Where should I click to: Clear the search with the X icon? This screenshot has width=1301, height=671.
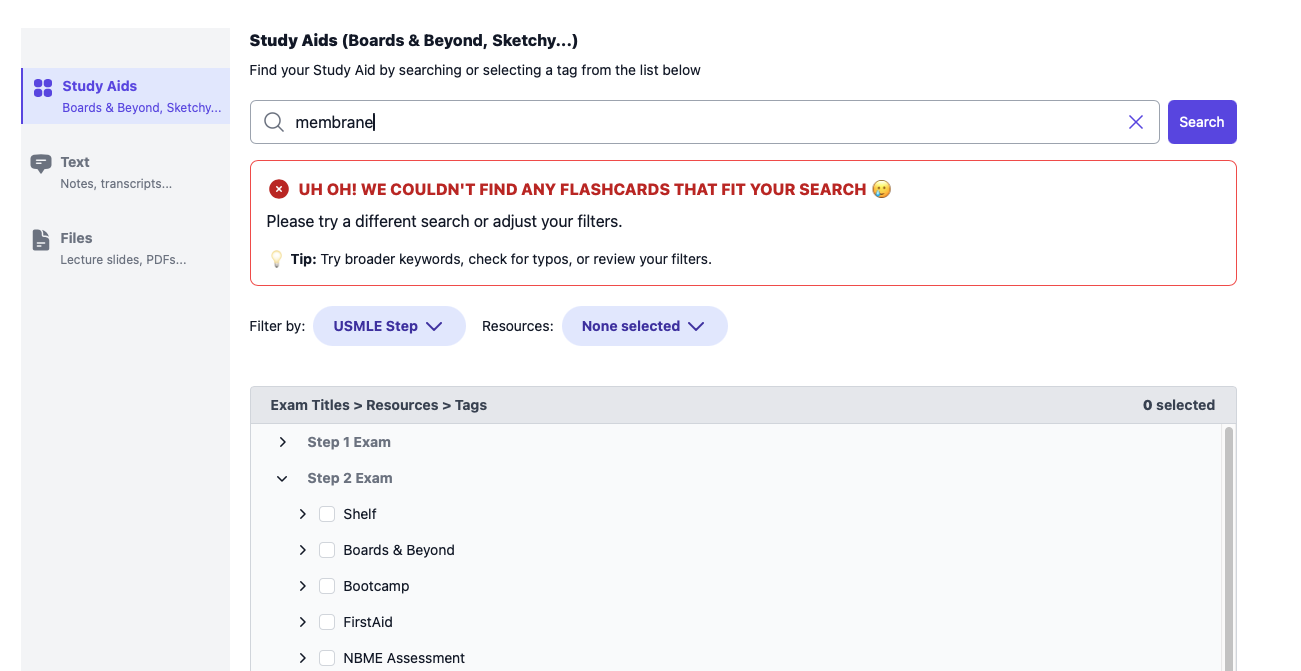pos(1136,122)
